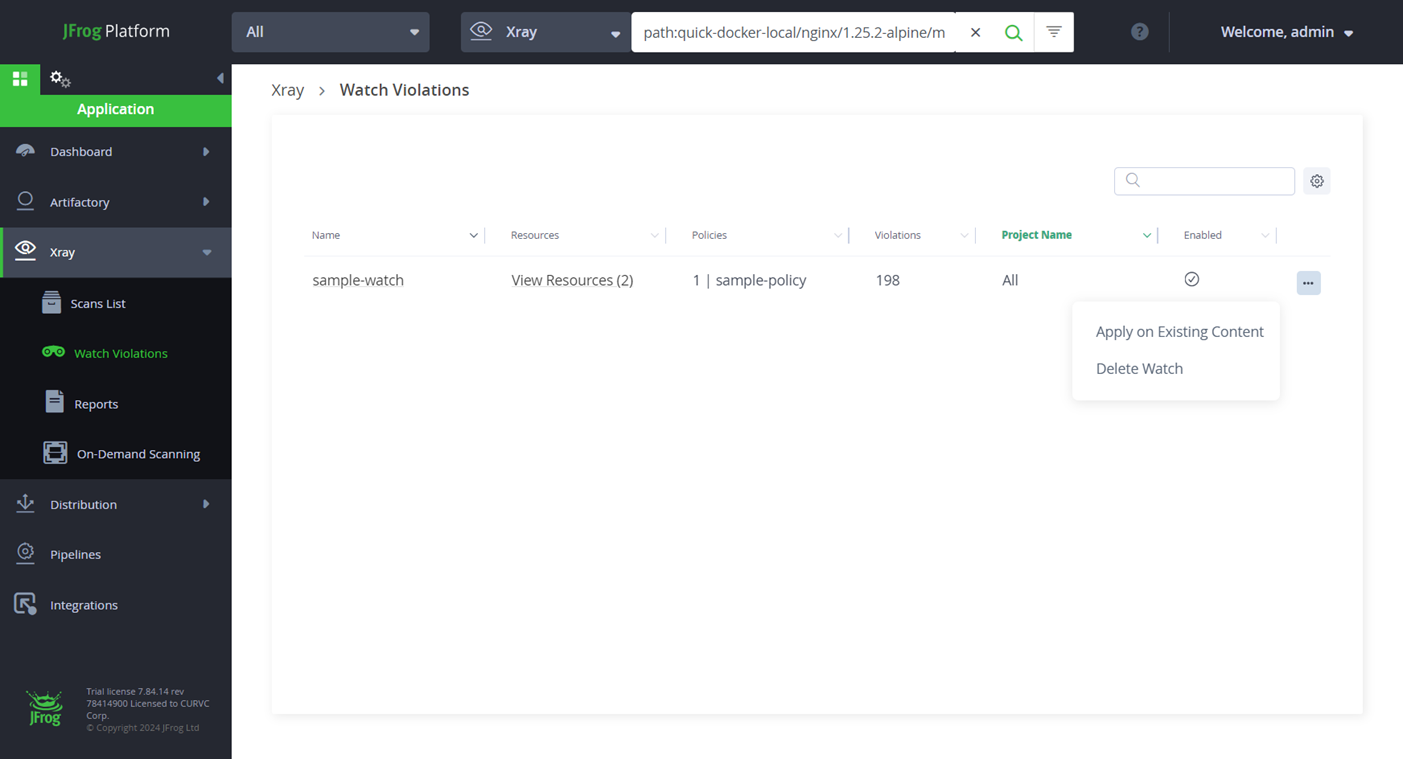Open the Policies column header dropdown
1403x759 pixels.
[838, 236]
